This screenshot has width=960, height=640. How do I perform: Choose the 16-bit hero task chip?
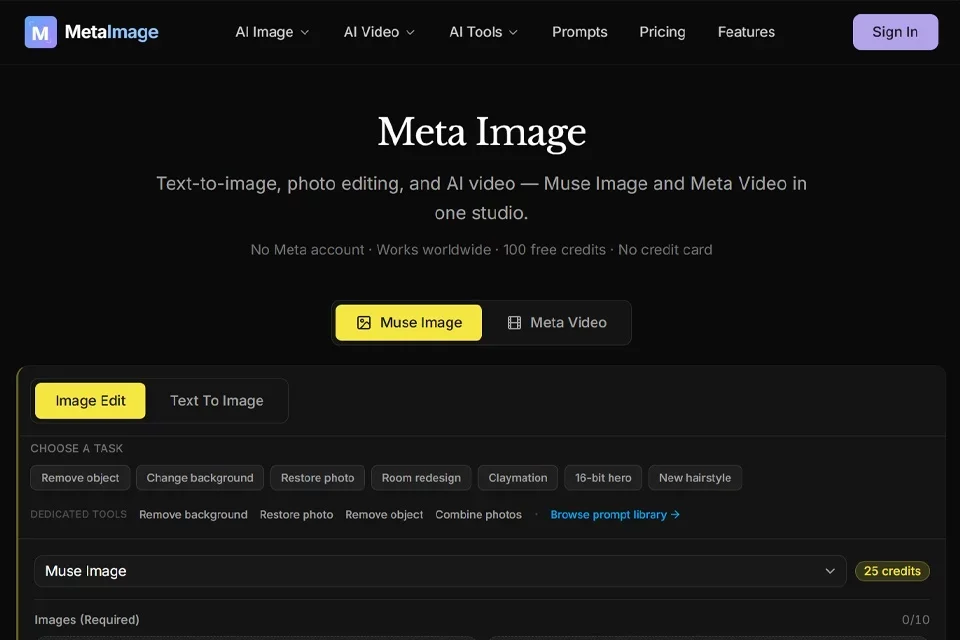pyautogui.click(x=602, y=478)
